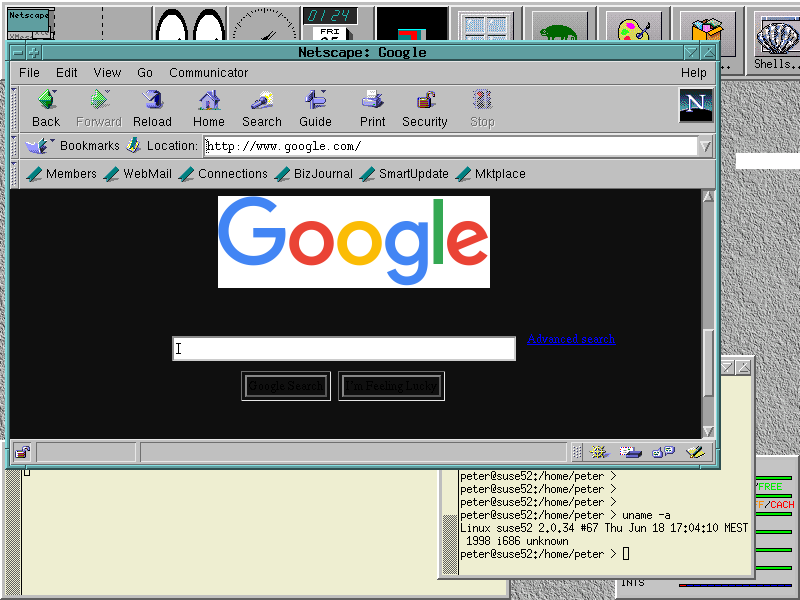Click the Stop traffic light icon
Image resolution: width=800 pixels, height=600 pixels.
pyautogui.click(x=482, y=108)
